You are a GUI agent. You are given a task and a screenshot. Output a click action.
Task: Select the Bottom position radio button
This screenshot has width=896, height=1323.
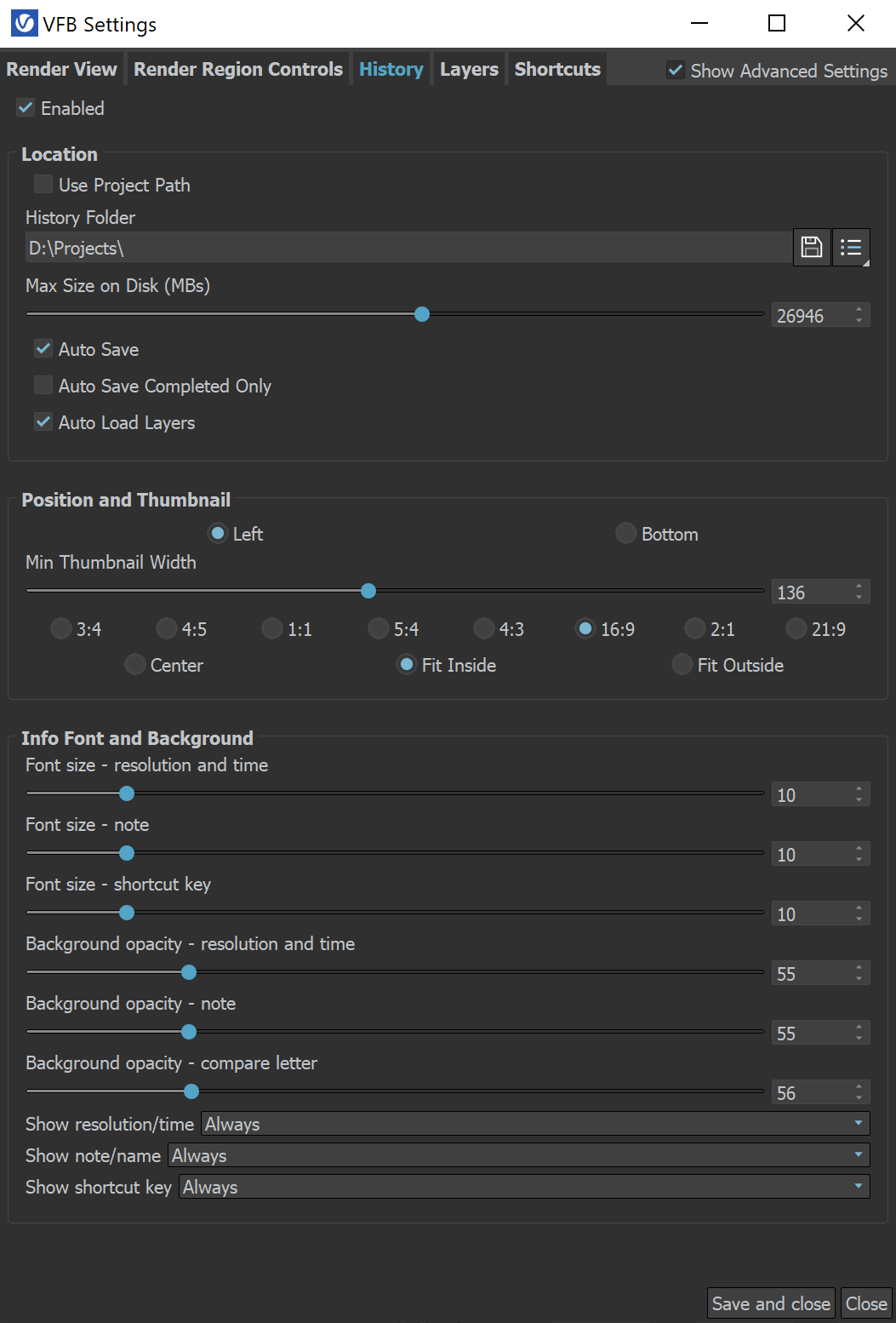pyautogui.click(x=626, y=533)
